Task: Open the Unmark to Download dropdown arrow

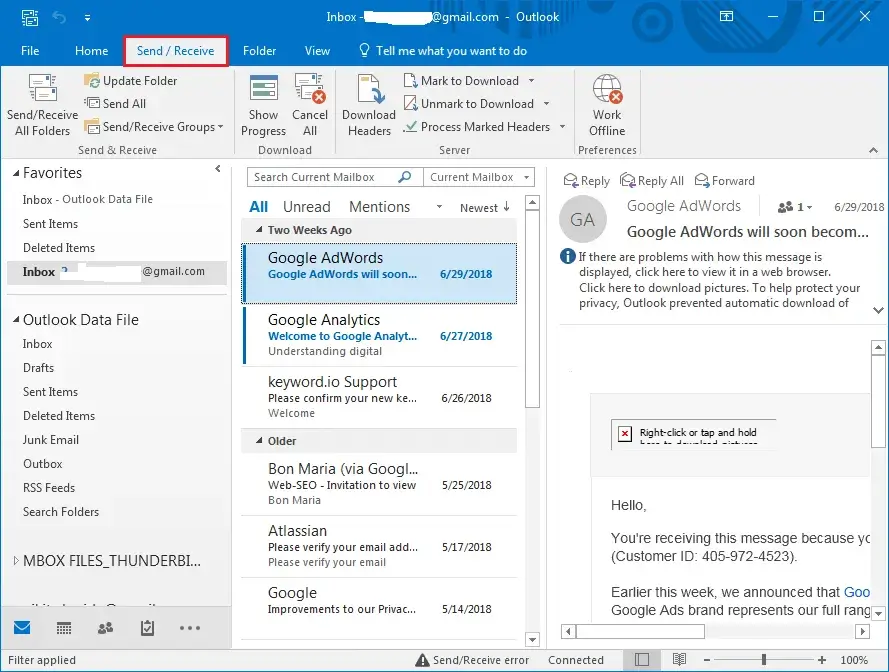Action: 547,104
